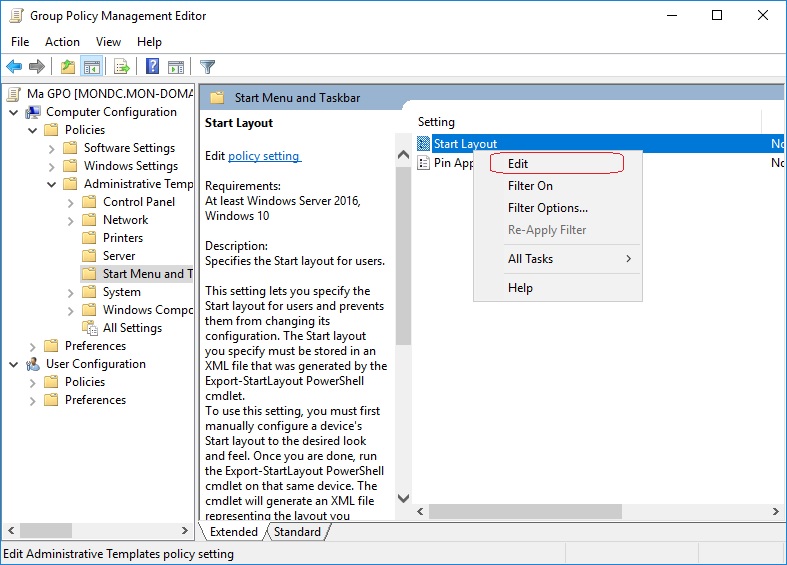Click the Start Layout policy setting icon
Screen dimensions: 787x565
[424, 144]
